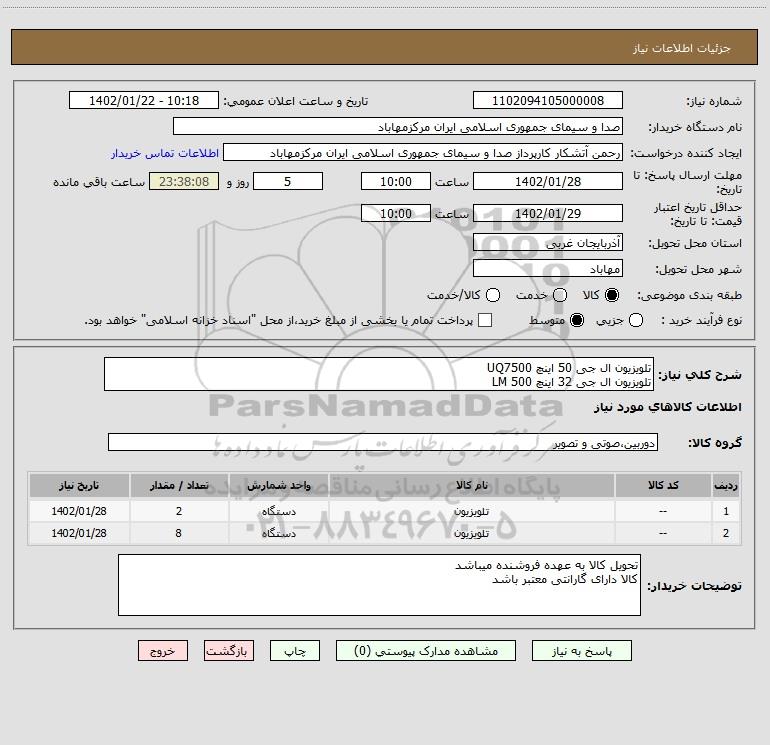Click the تاریخ نیاز column header

79,485
